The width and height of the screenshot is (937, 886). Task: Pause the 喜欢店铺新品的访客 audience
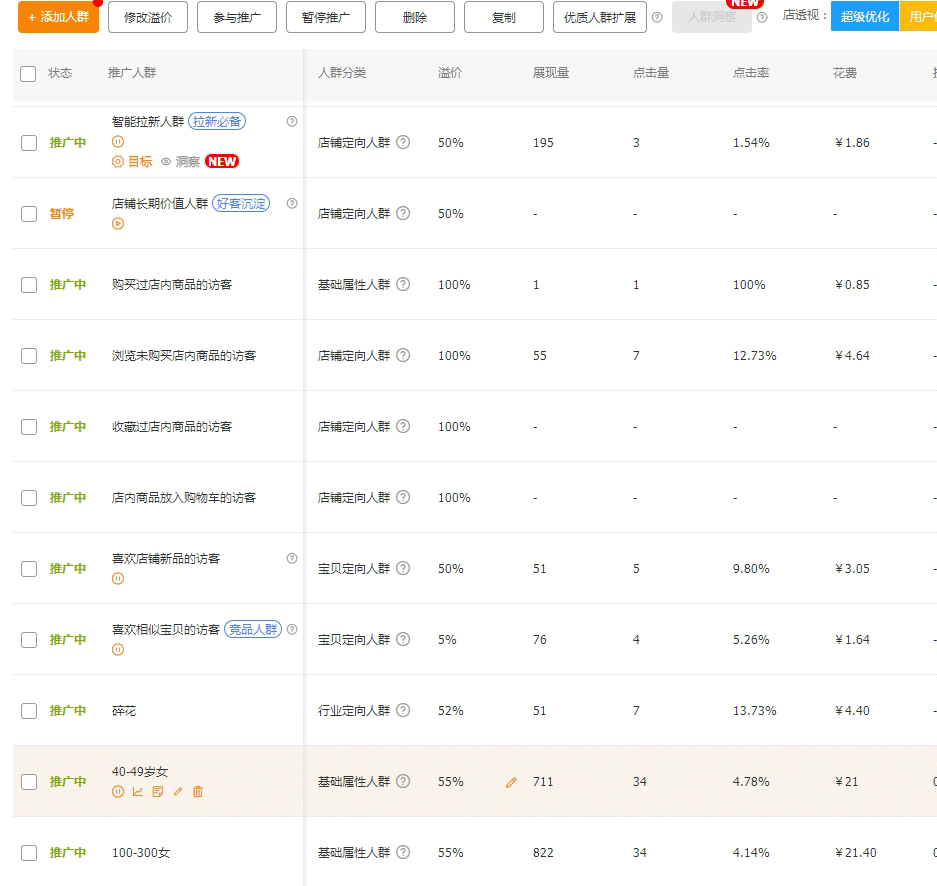[x=118, y=578]
